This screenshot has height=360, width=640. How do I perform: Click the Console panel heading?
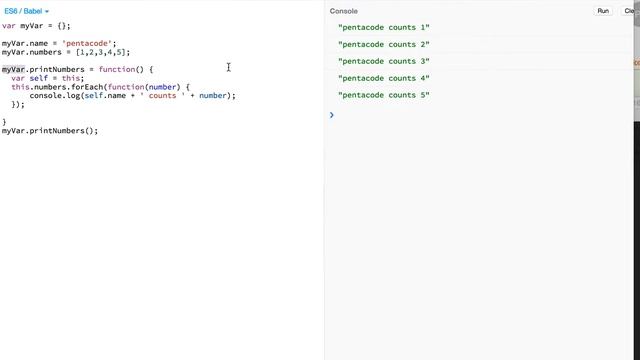344,11
